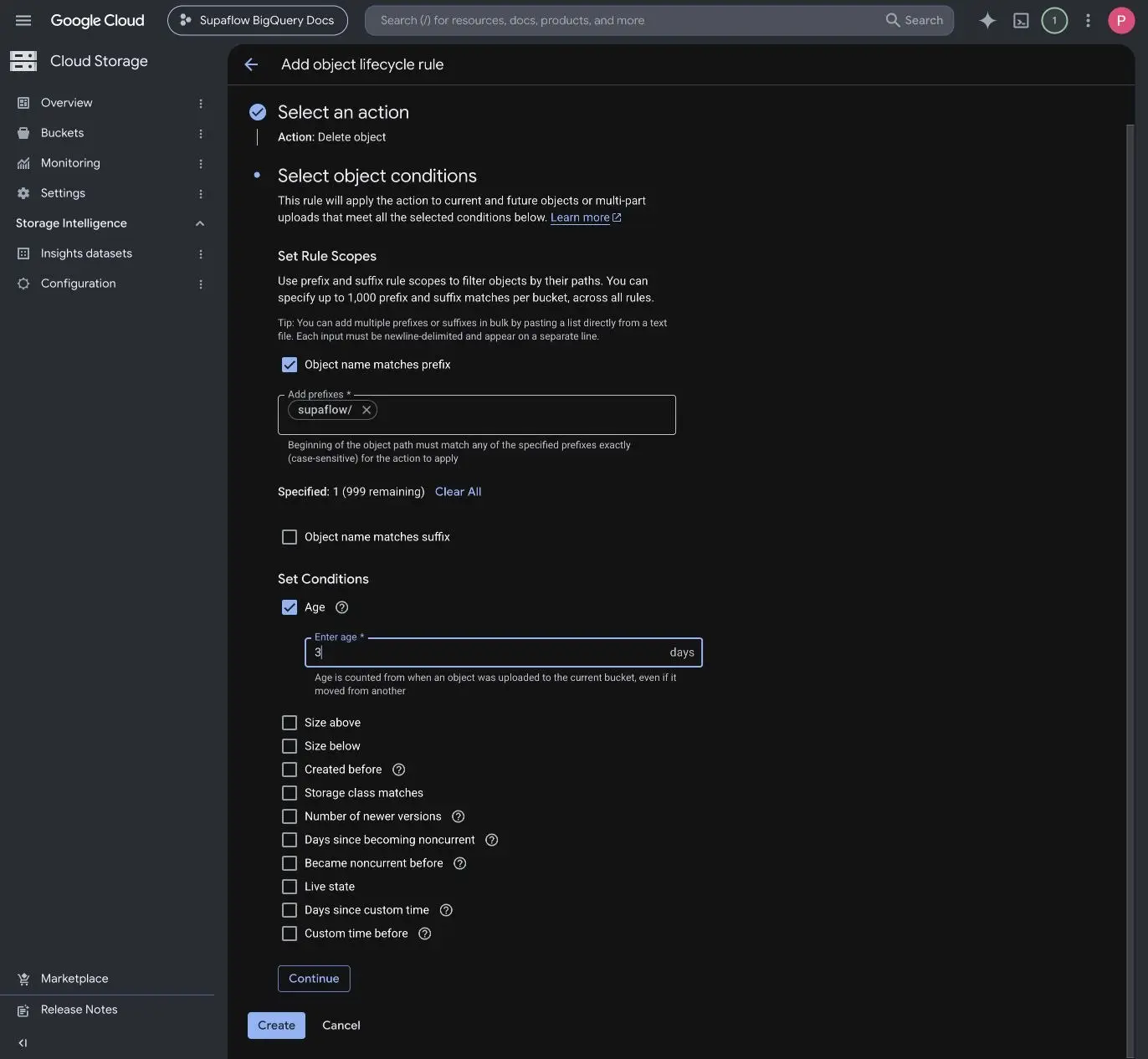Show help for Number of newer versions
Screen dimensions: 1148x1059
[x=459, y=816]
